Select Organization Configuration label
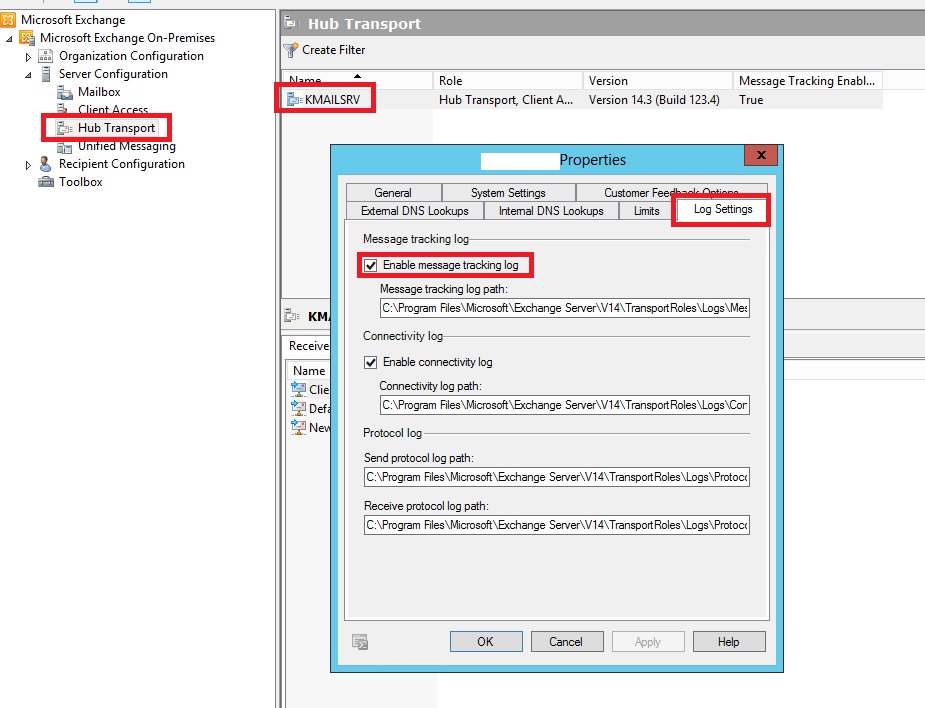The width and height of the screenshot is (925, 708). tap(132, 56)
